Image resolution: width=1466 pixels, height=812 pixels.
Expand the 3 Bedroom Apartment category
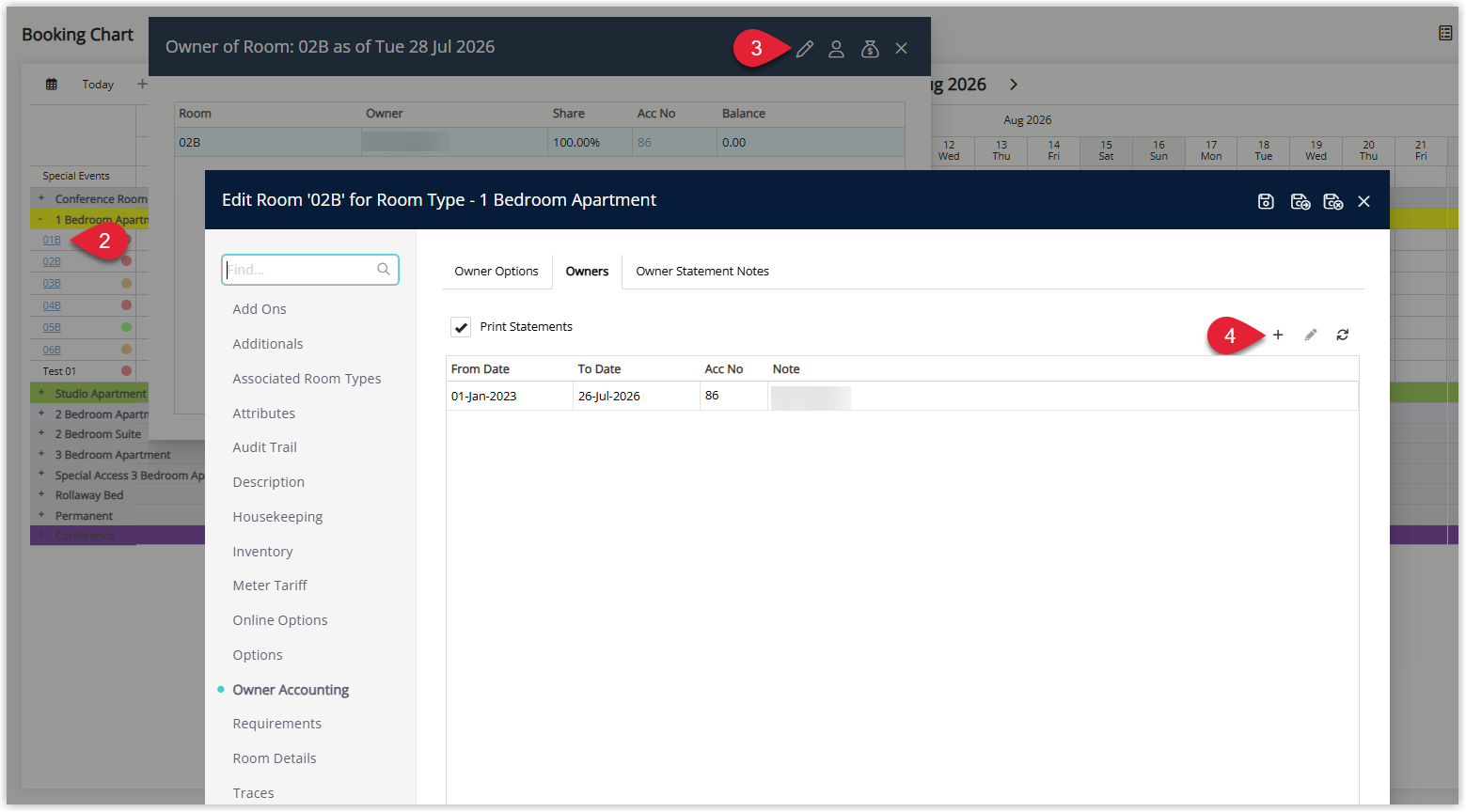click(41, 454)
